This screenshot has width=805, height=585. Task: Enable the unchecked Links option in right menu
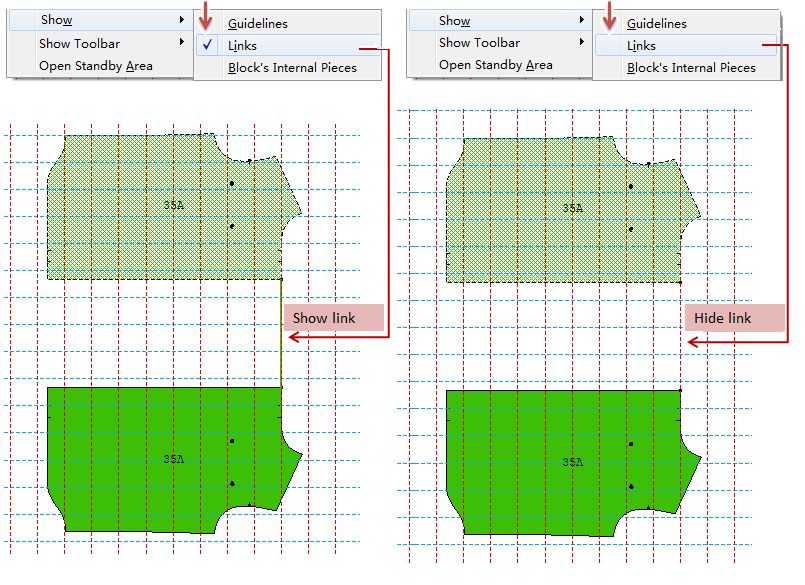click(641, 45)
